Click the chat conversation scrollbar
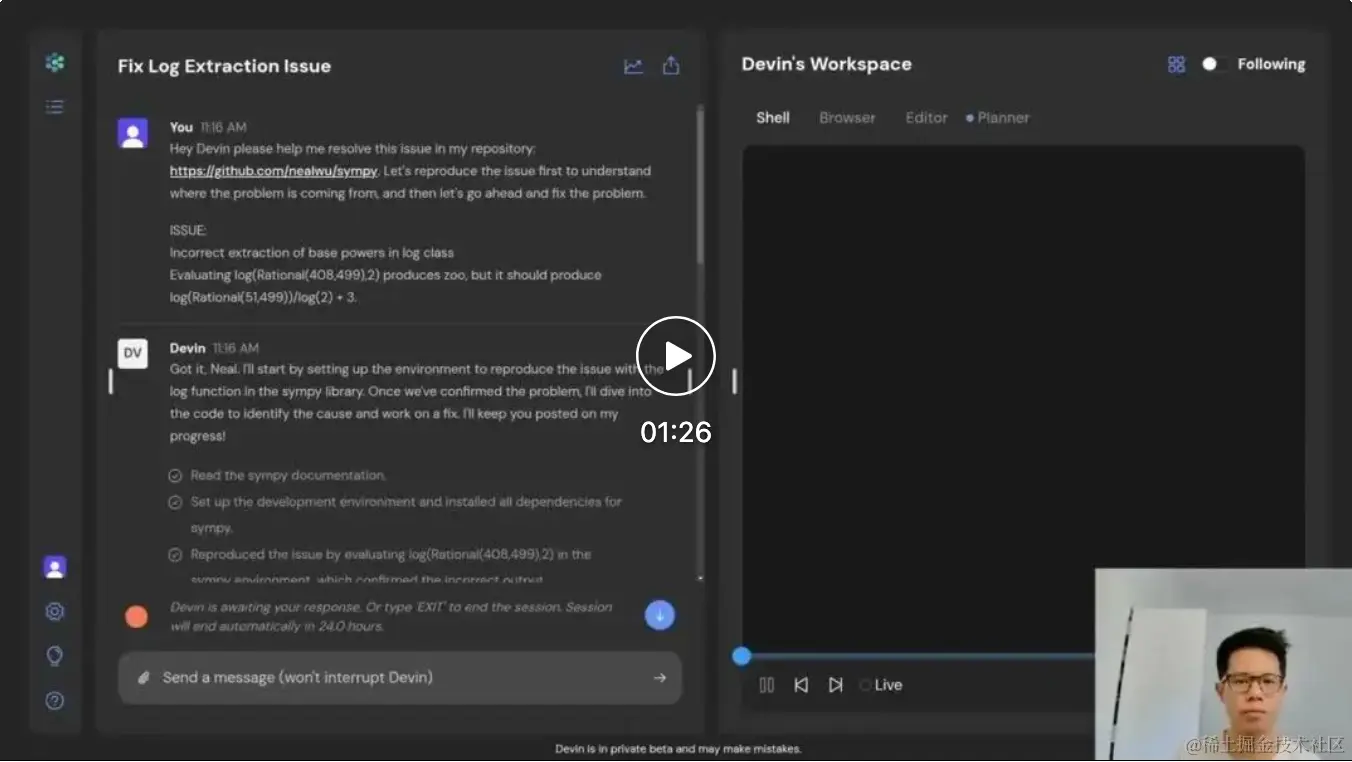The image size is (1352, 762). [x=700, y=186]
